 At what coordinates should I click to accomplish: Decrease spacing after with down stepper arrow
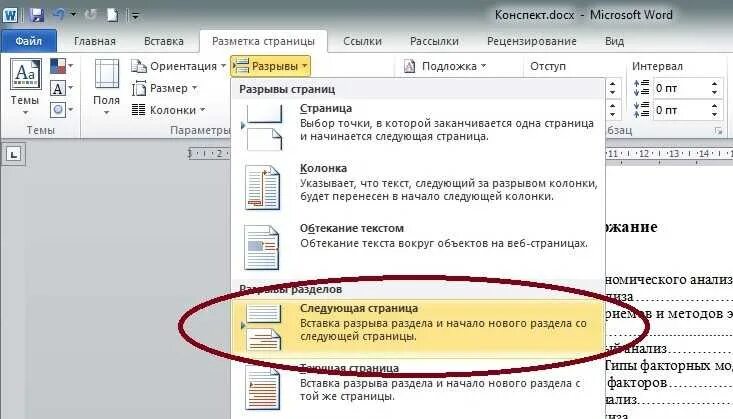pos(714,115)
